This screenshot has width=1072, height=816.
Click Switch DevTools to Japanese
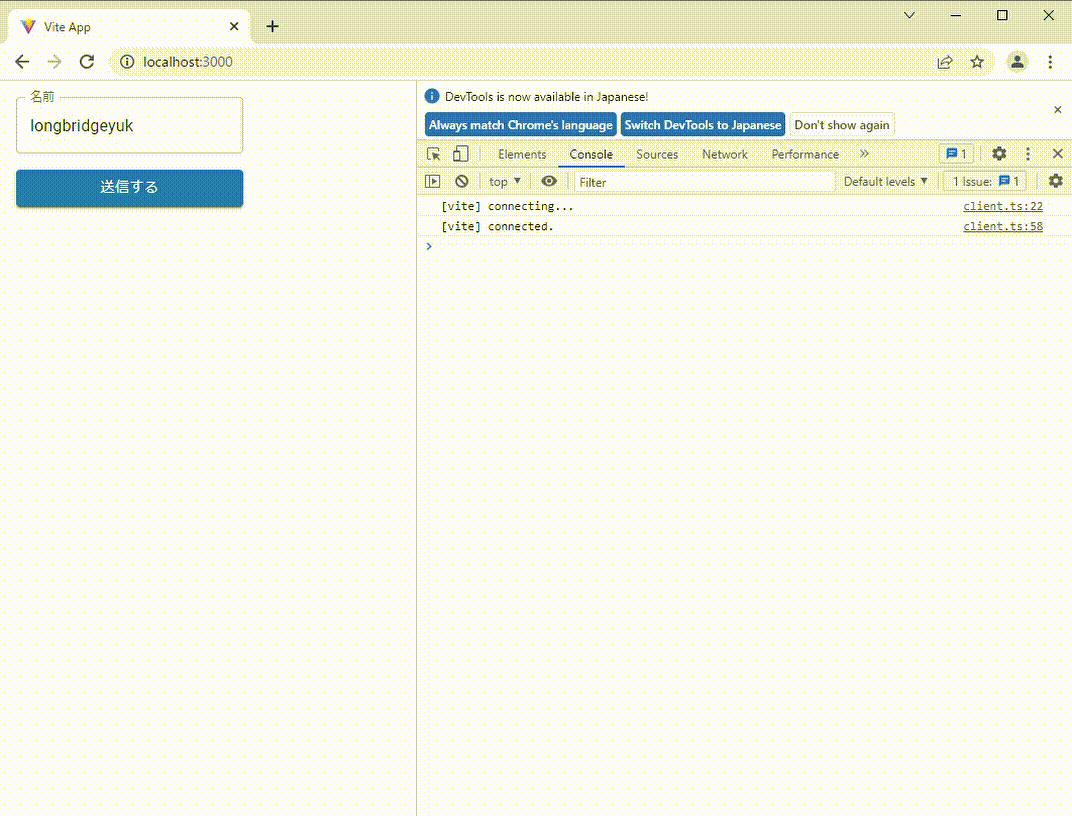(x=702, y=124)
